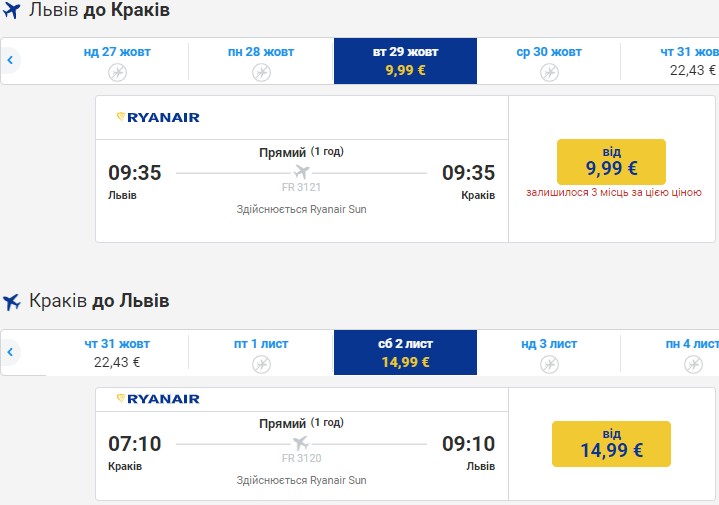This screenshot has height=505, width=719.
Task: Select the від 9,99 € fare button
Action: [x=611, y=162]
